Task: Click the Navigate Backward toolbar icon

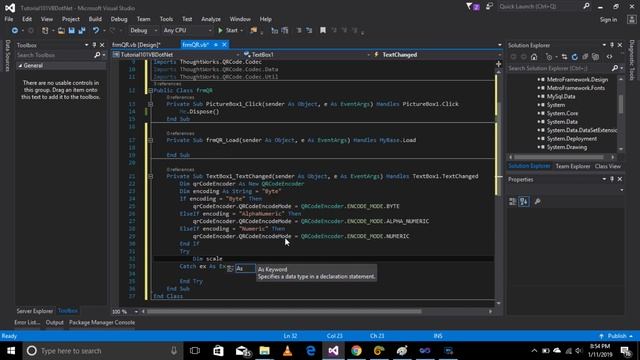Action: pos(15,31)
